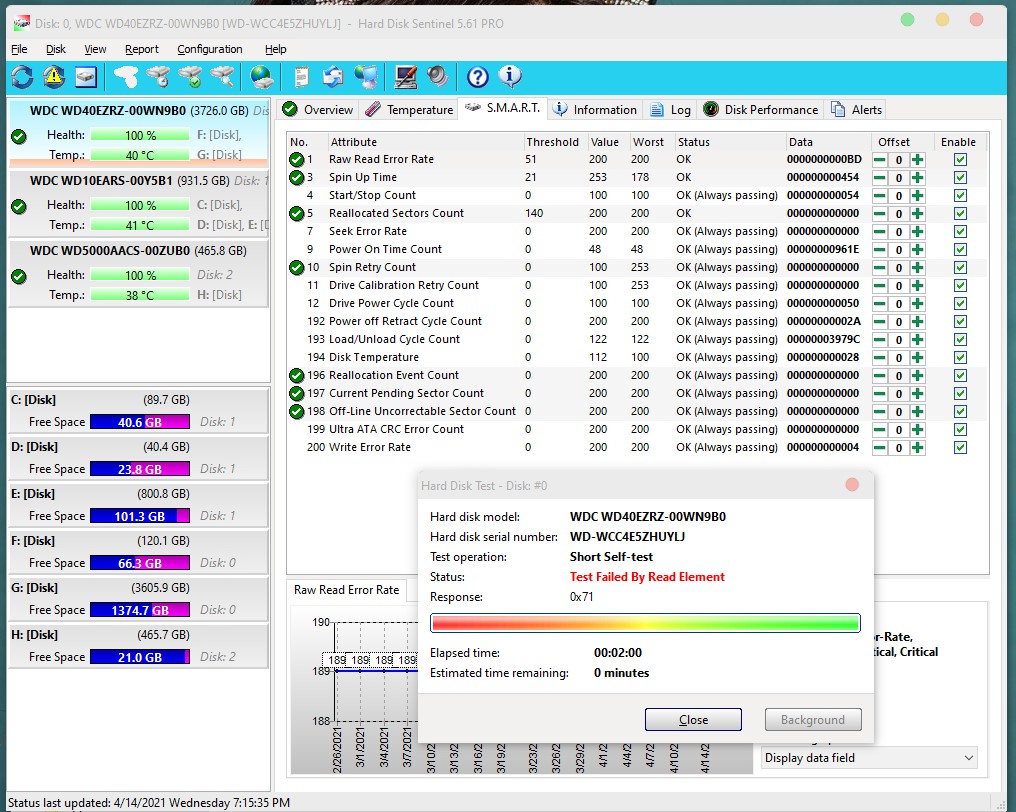Click the Hard Disk Sentinel title bar icon

click(21, 23)
